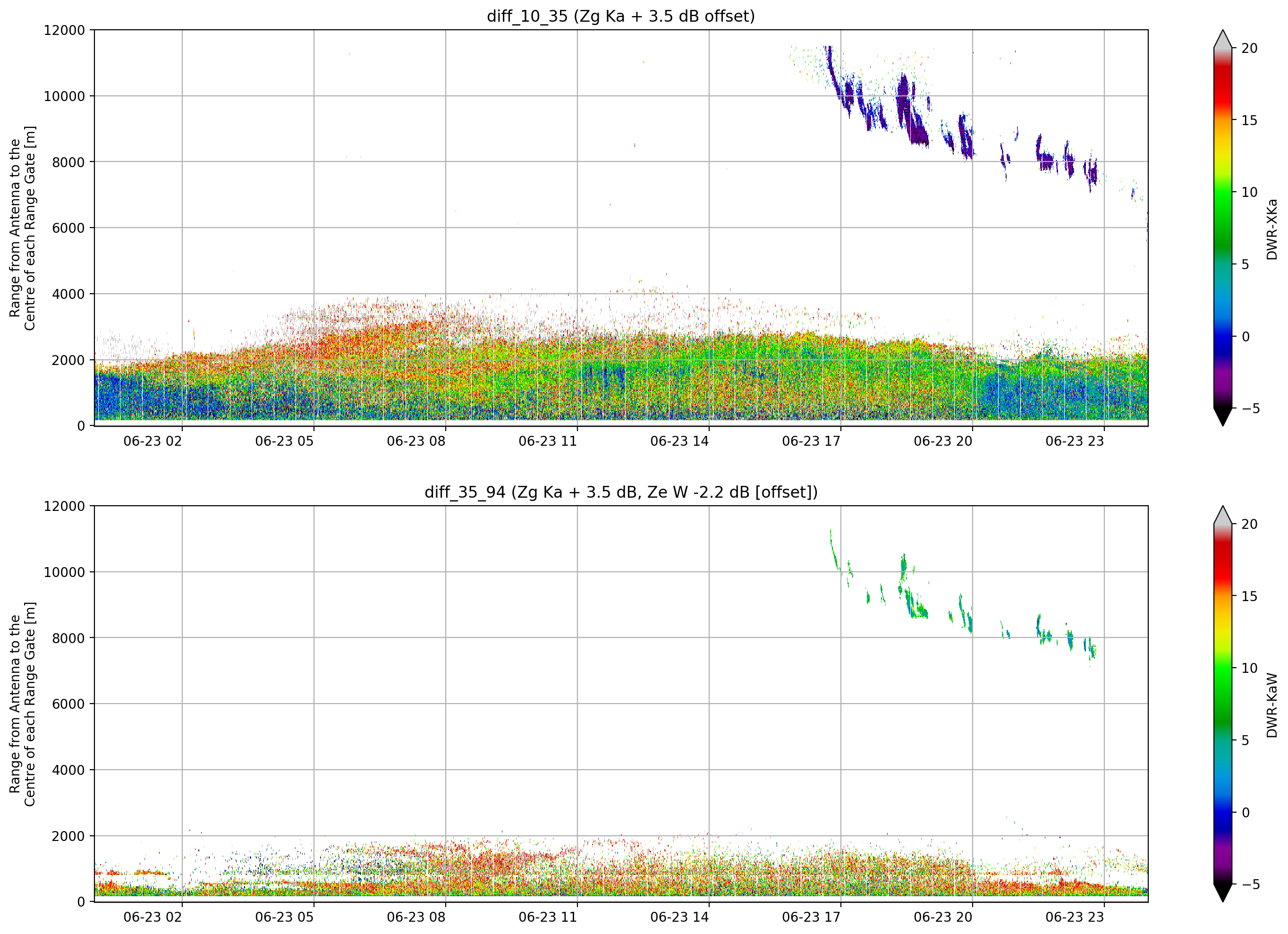Click the "20" tick on DWR-KaW colorbar
Screen dimensions: 1288x934
1249,525
